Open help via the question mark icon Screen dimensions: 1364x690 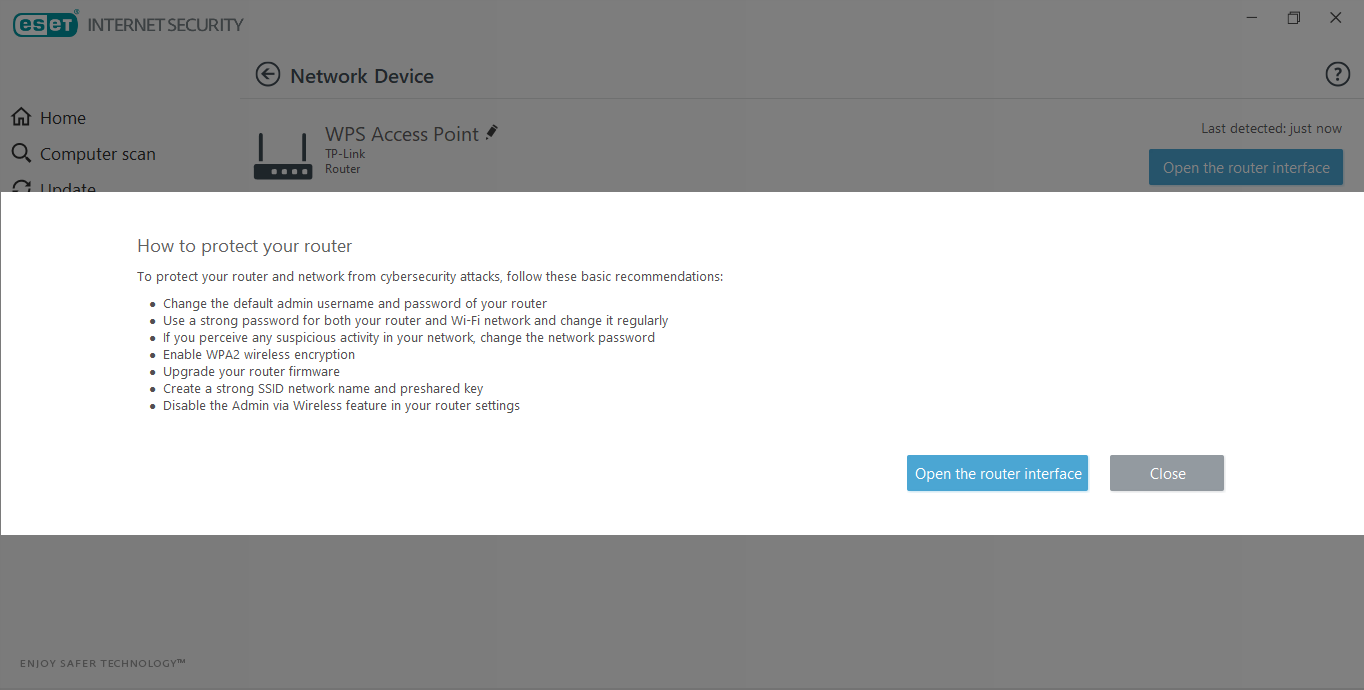click(1337, 74)
